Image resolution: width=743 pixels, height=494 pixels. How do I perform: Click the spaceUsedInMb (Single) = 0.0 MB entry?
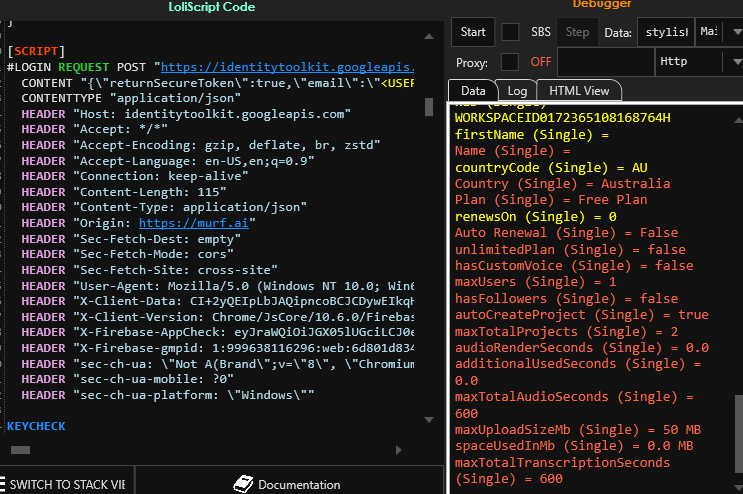click(x=574, y=446)
